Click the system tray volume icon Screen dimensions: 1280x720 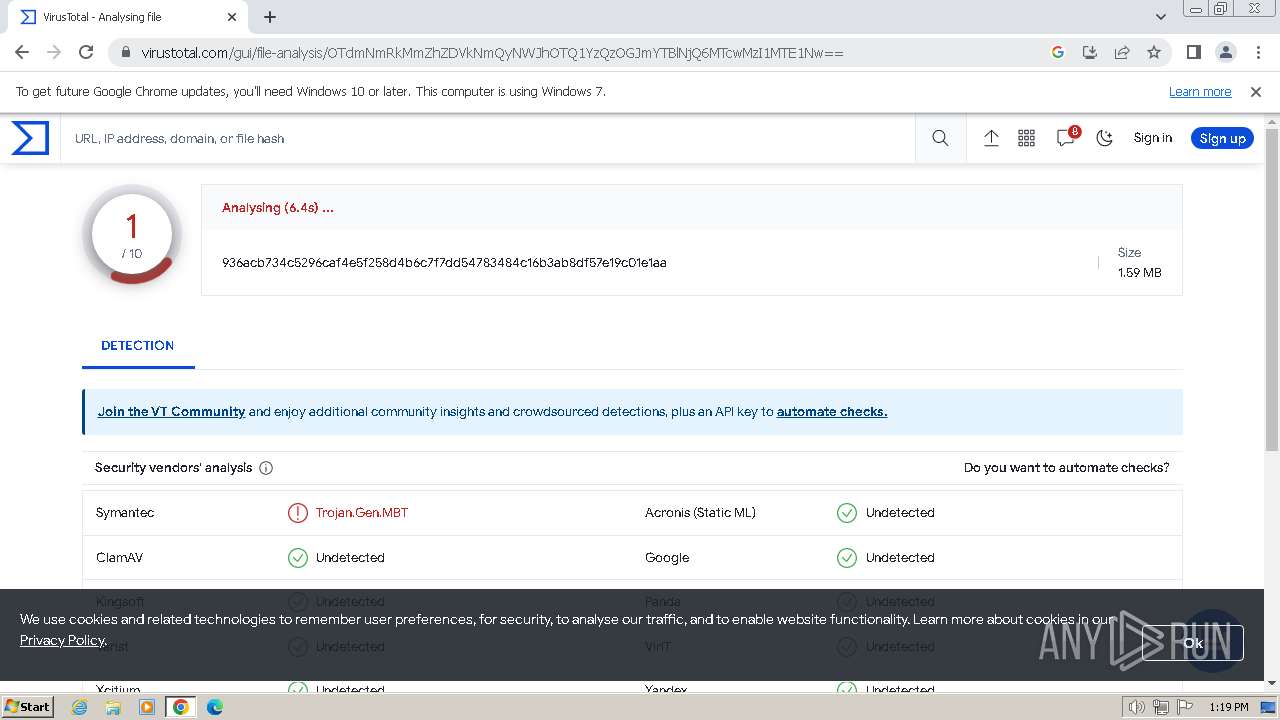coord(1137,707)
